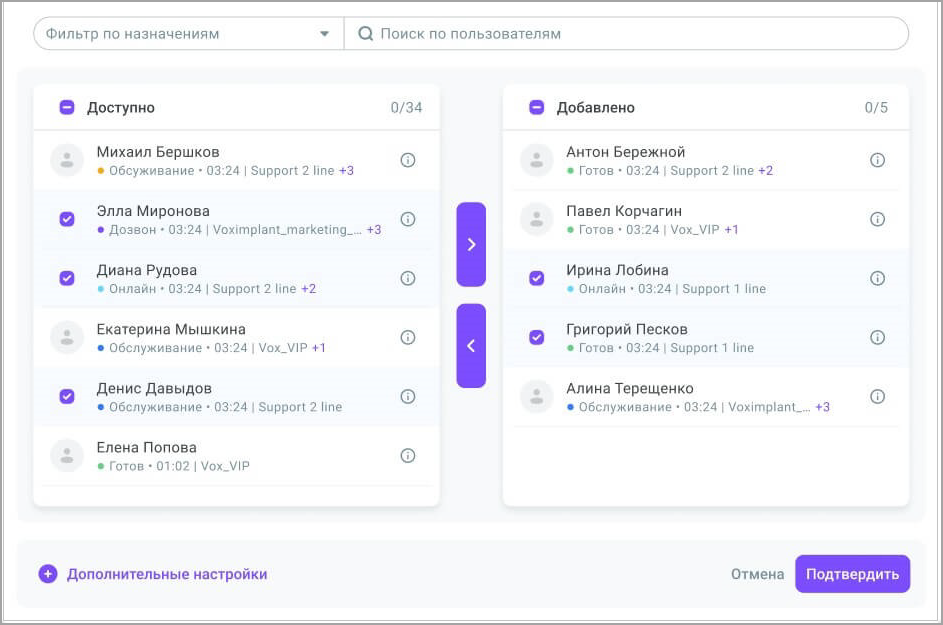Uncheck Григорий Песков in added list
Screen dimensions: 943x625
click(x=537, y=337)
